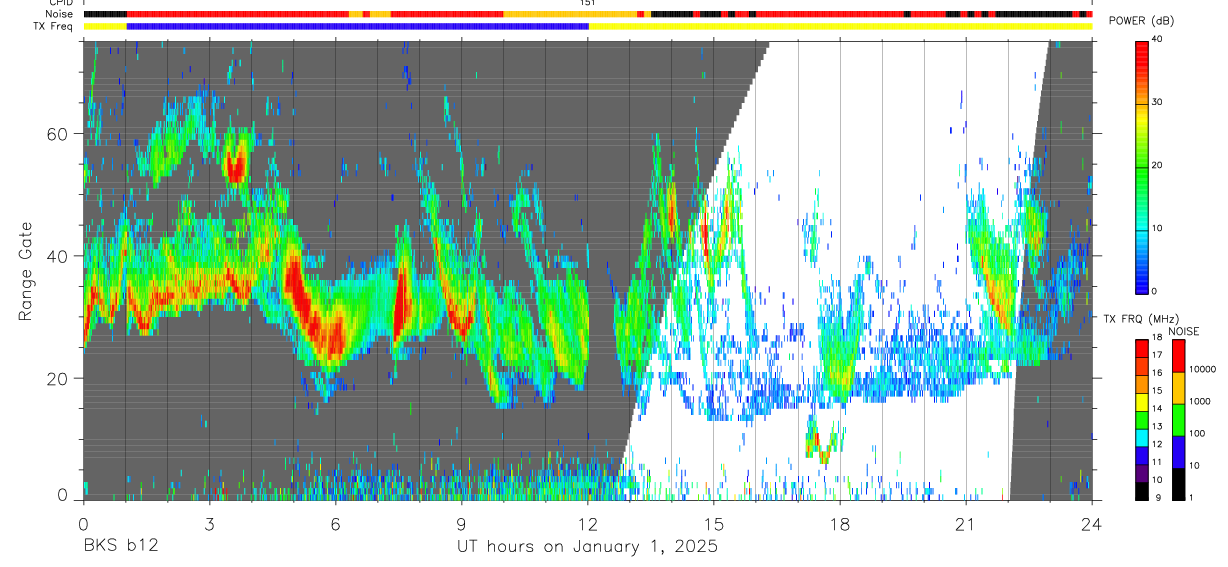Select the 'POWER (dB)' colorbar title

[1141, 21]
